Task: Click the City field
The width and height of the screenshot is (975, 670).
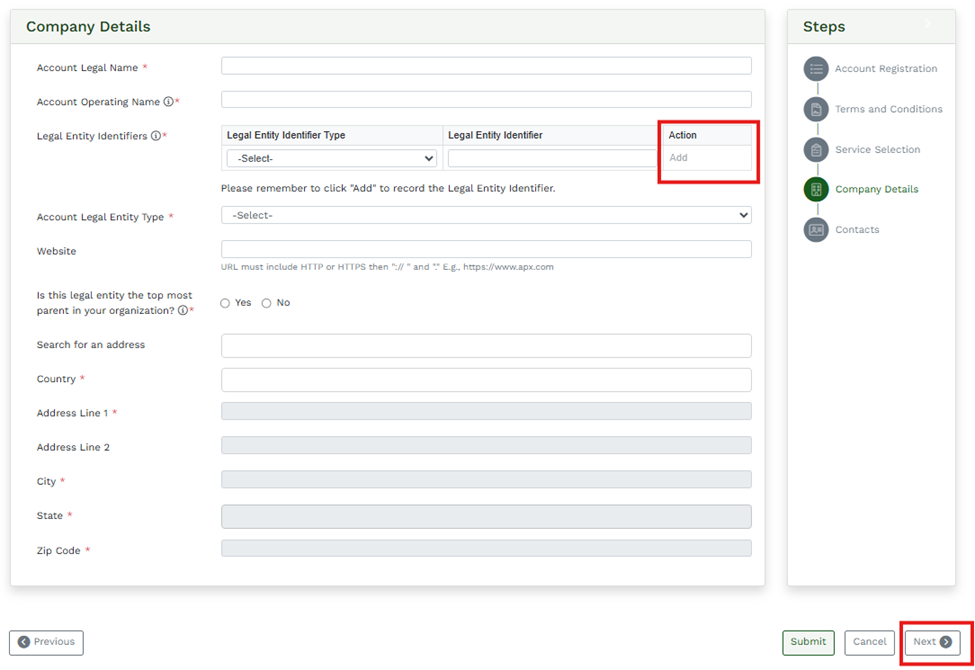Action: (x=486, y=480)
